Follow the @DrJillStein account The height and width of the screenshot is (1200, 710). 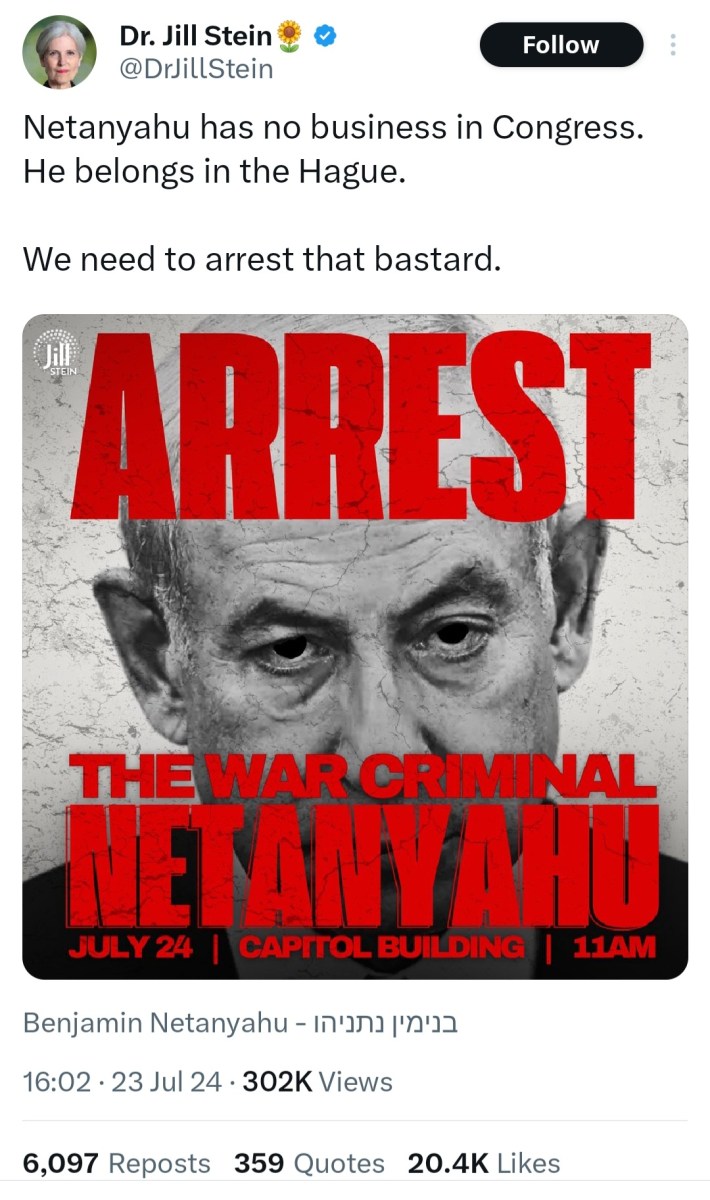click(561, 45)
